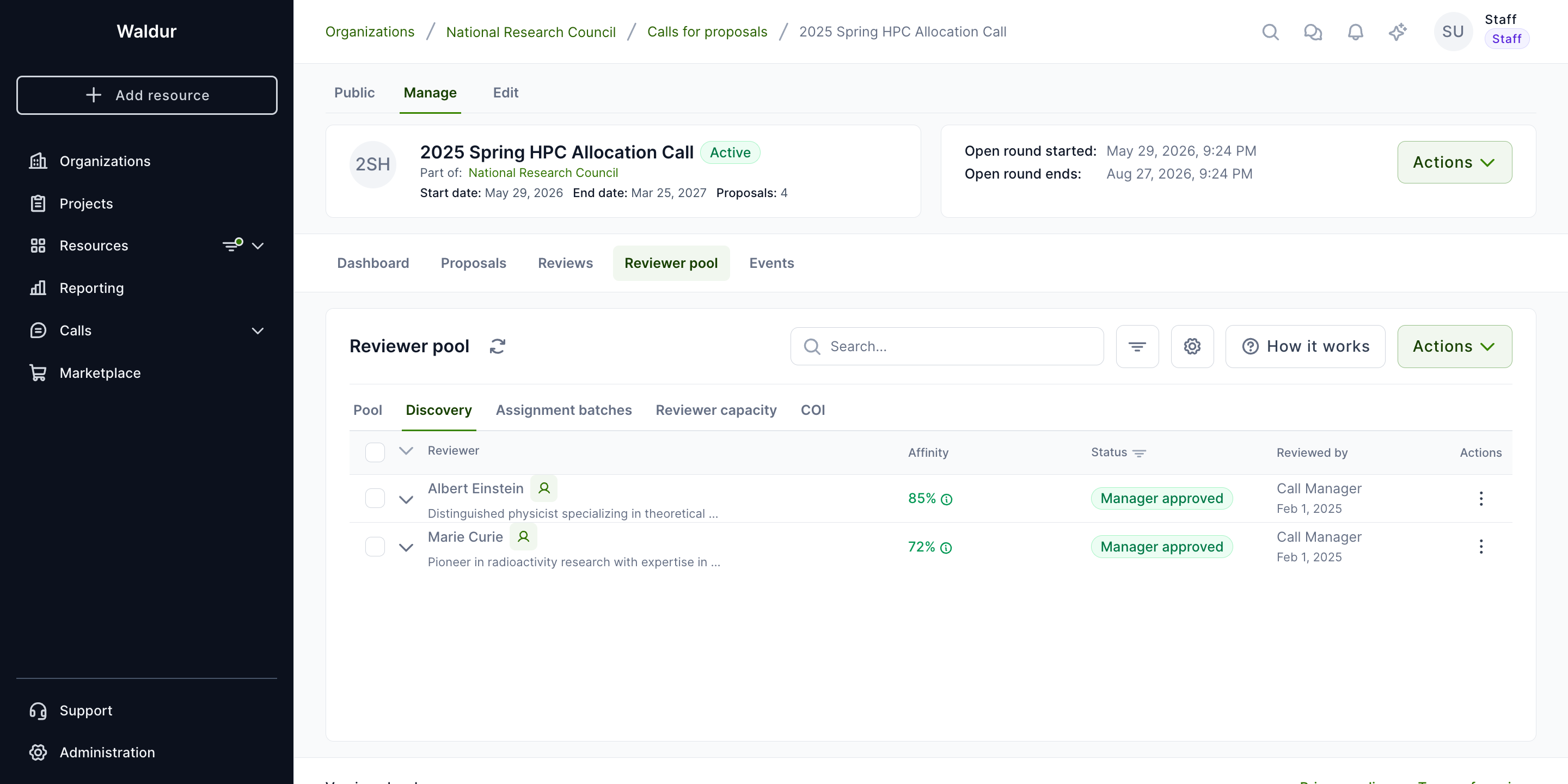The width and height of the screenshot is (1568, 784).
Task: Open table settings gear icon
Action: [1192, 346]
